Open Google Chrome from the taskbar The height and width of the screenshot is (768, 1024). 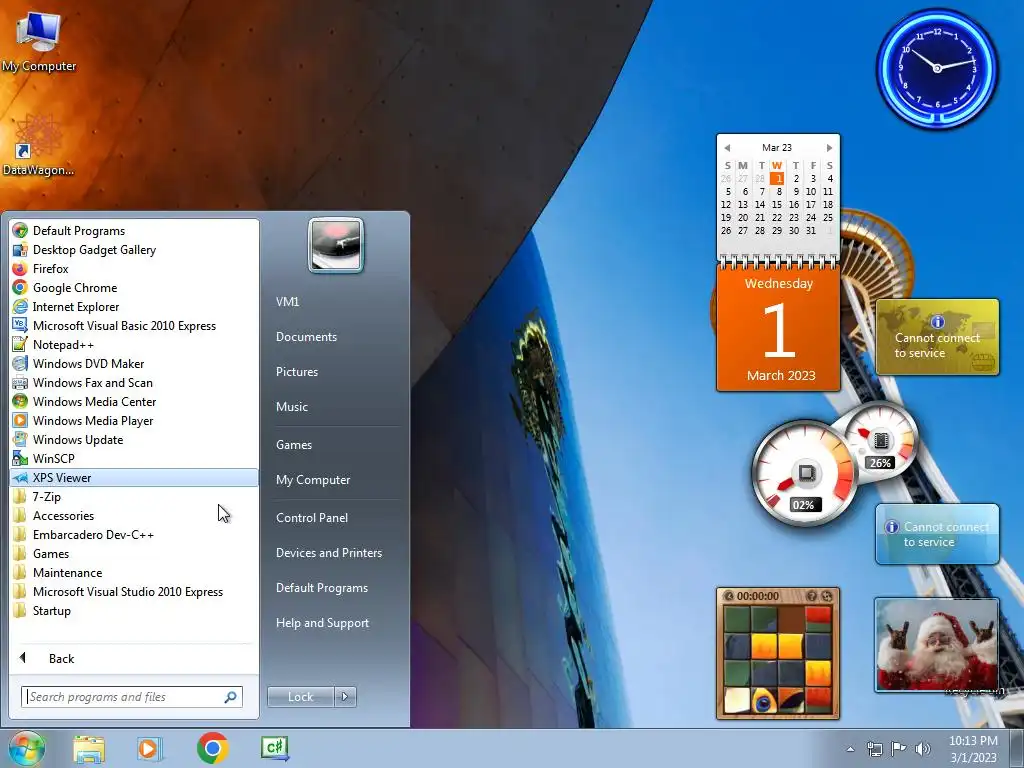(x=212, y=748)
